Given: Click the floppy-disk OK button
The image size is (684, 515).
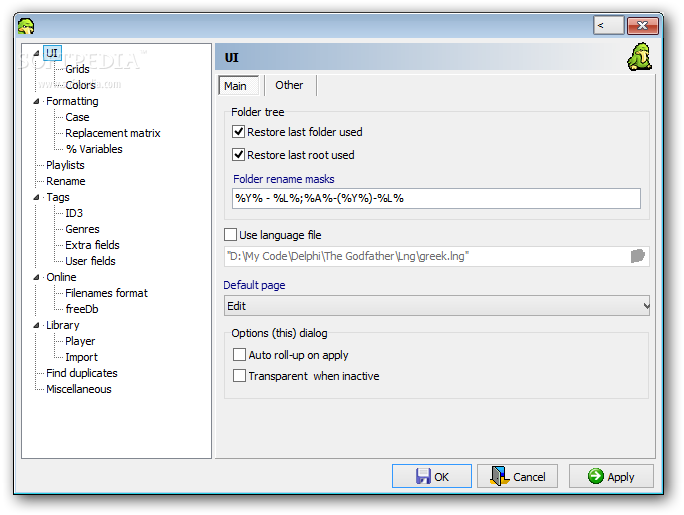Looking at the screenshot, I should [x=431, y=476].
